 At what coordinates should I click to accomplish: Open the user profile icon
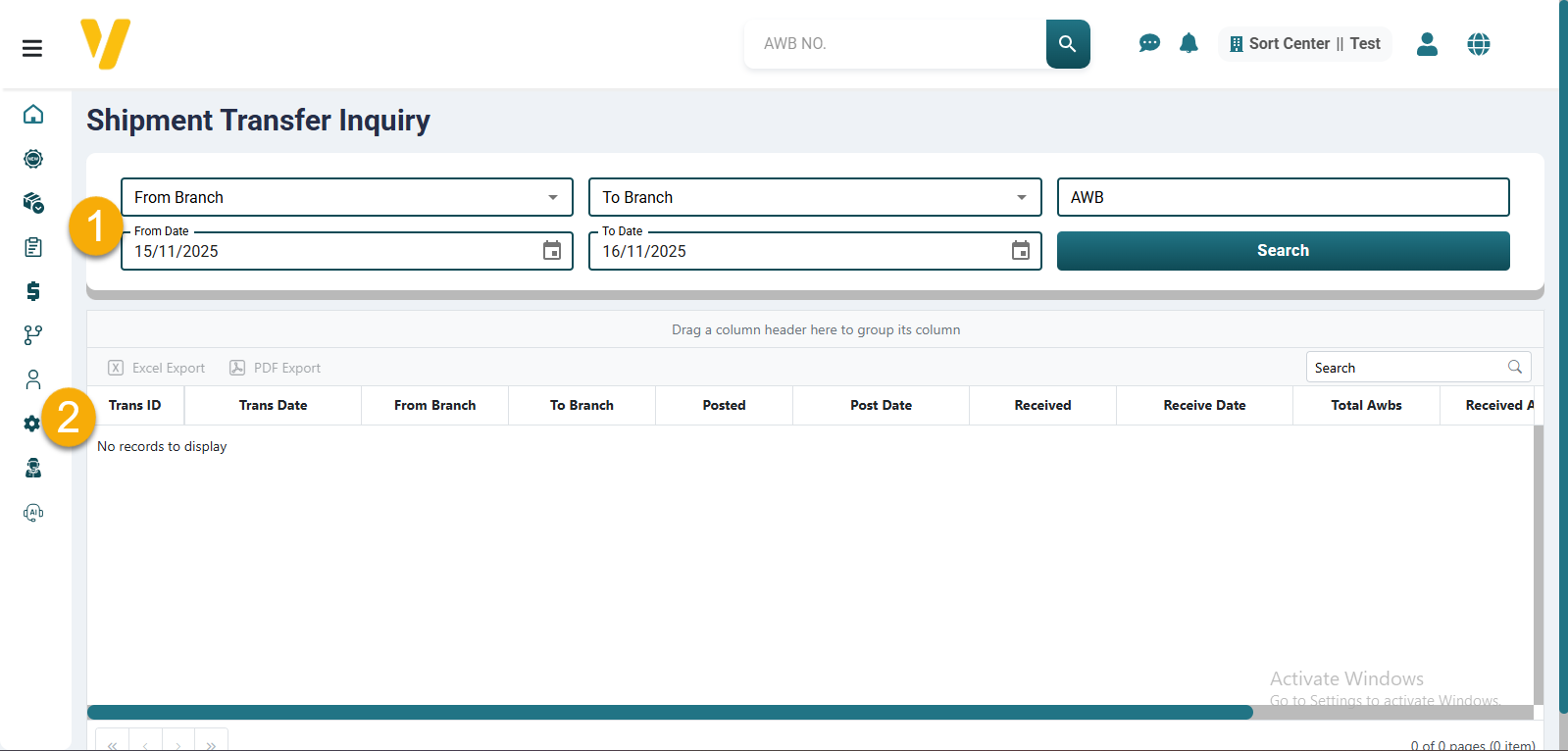point(1427,44)
